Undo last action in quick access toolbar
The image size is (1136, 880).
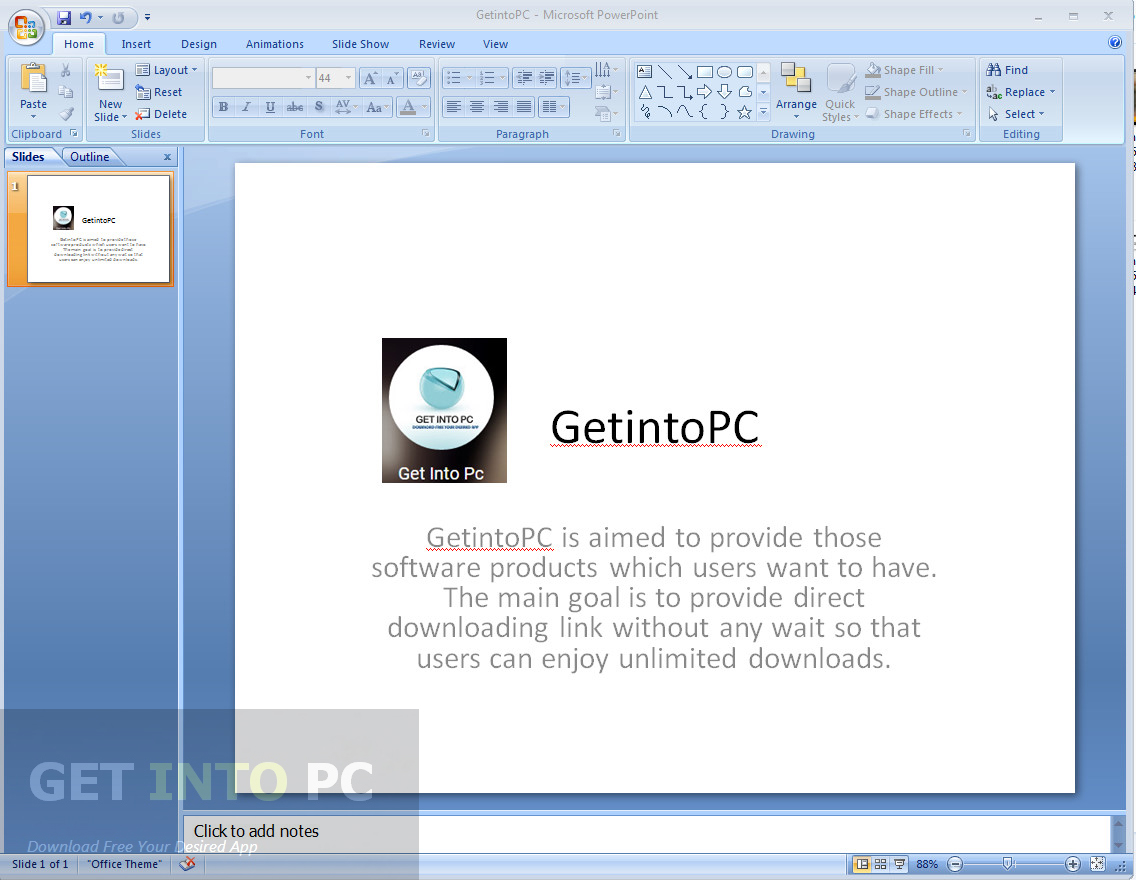85,17
